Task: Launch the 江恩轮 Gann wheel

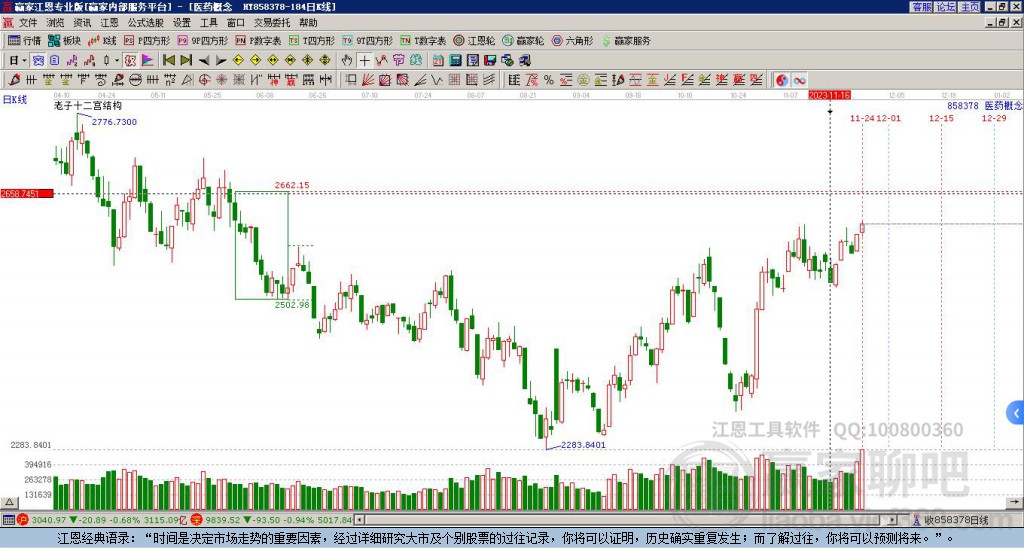Action: click(474, 40)
